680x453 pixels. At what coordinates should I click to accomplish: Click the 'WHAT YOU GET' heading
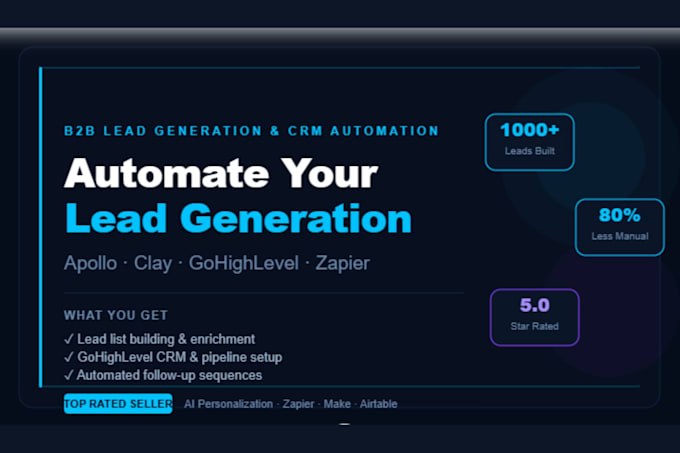pos(116,315)
